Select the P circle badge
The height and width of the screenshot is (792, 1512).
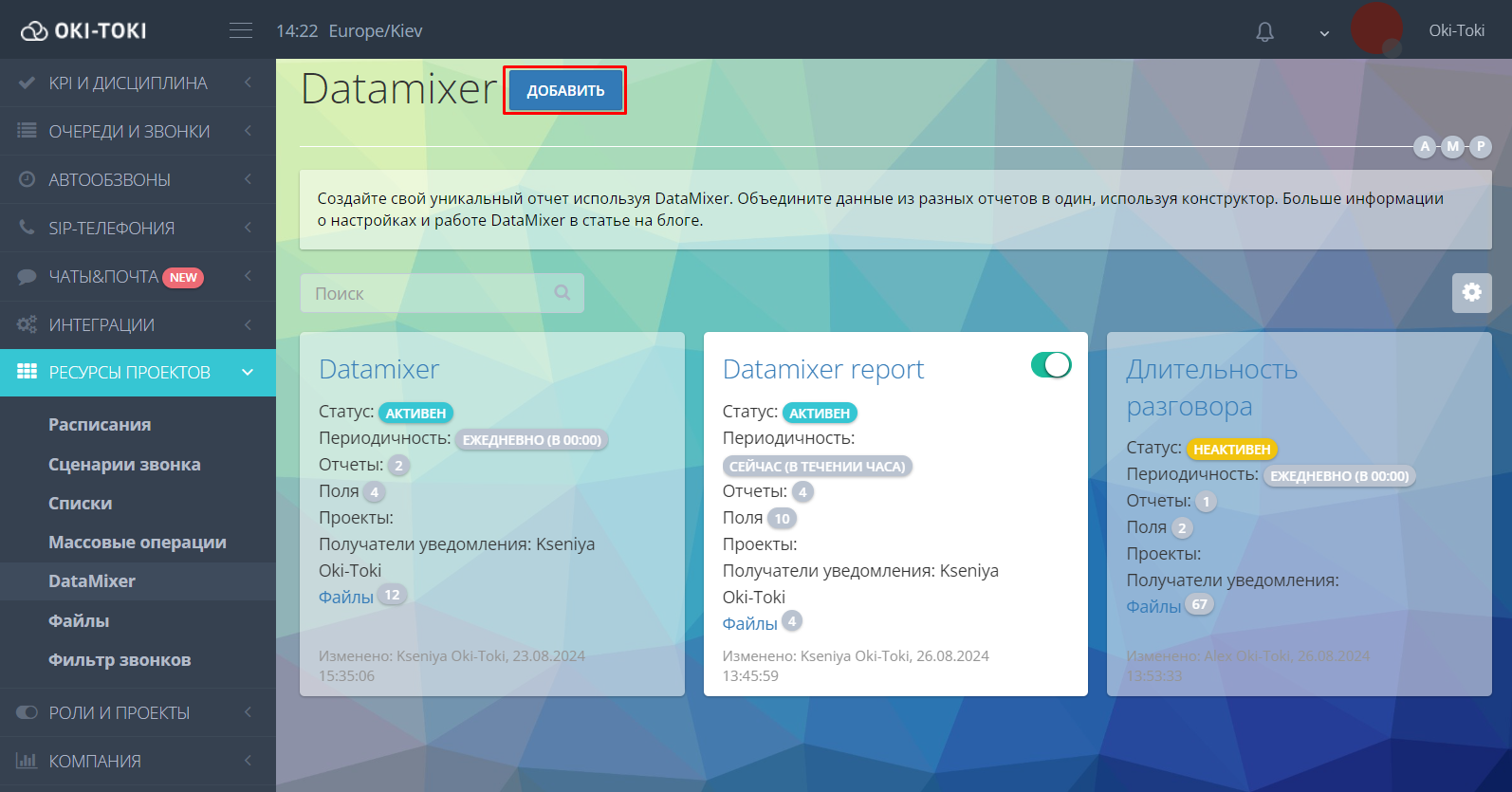coord(1481,146)
